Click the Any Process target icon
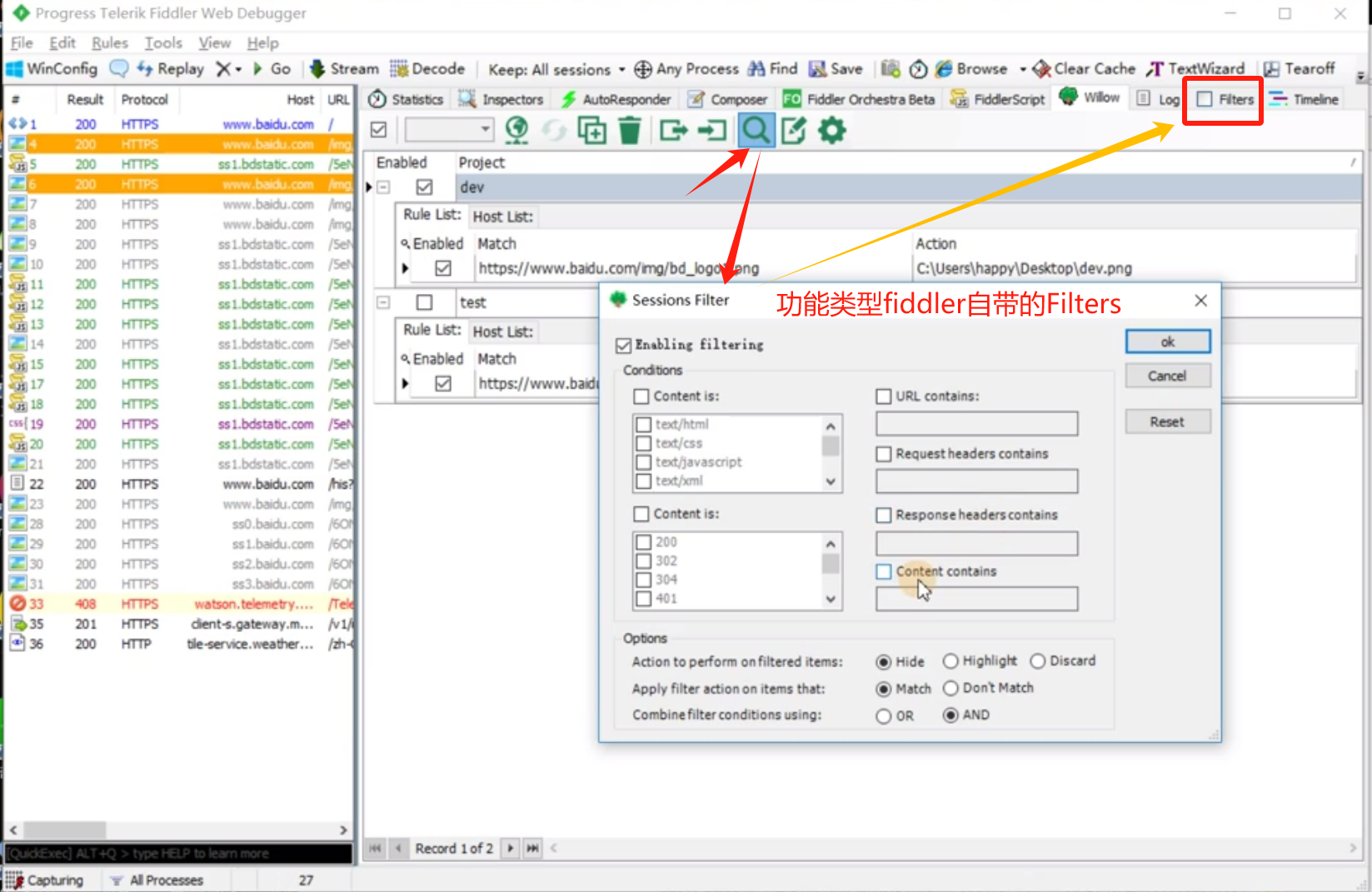Image resolution: width=1372 pixels, height=892 pixels. tap(643, 69)
